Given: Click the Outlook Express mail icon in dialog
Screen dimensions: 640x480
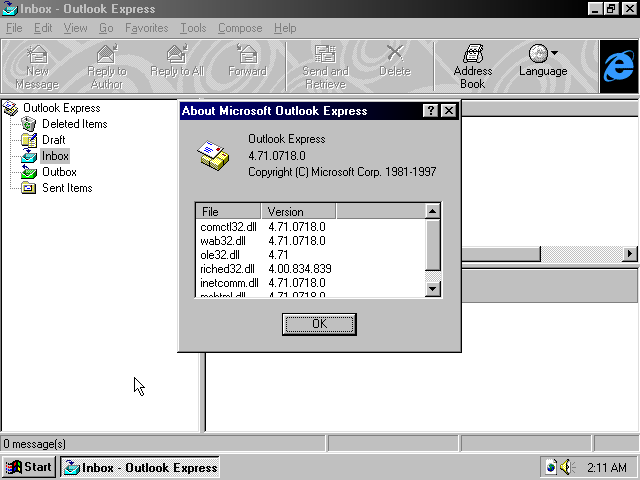Looking at the screenshot, I should [213, 156].
